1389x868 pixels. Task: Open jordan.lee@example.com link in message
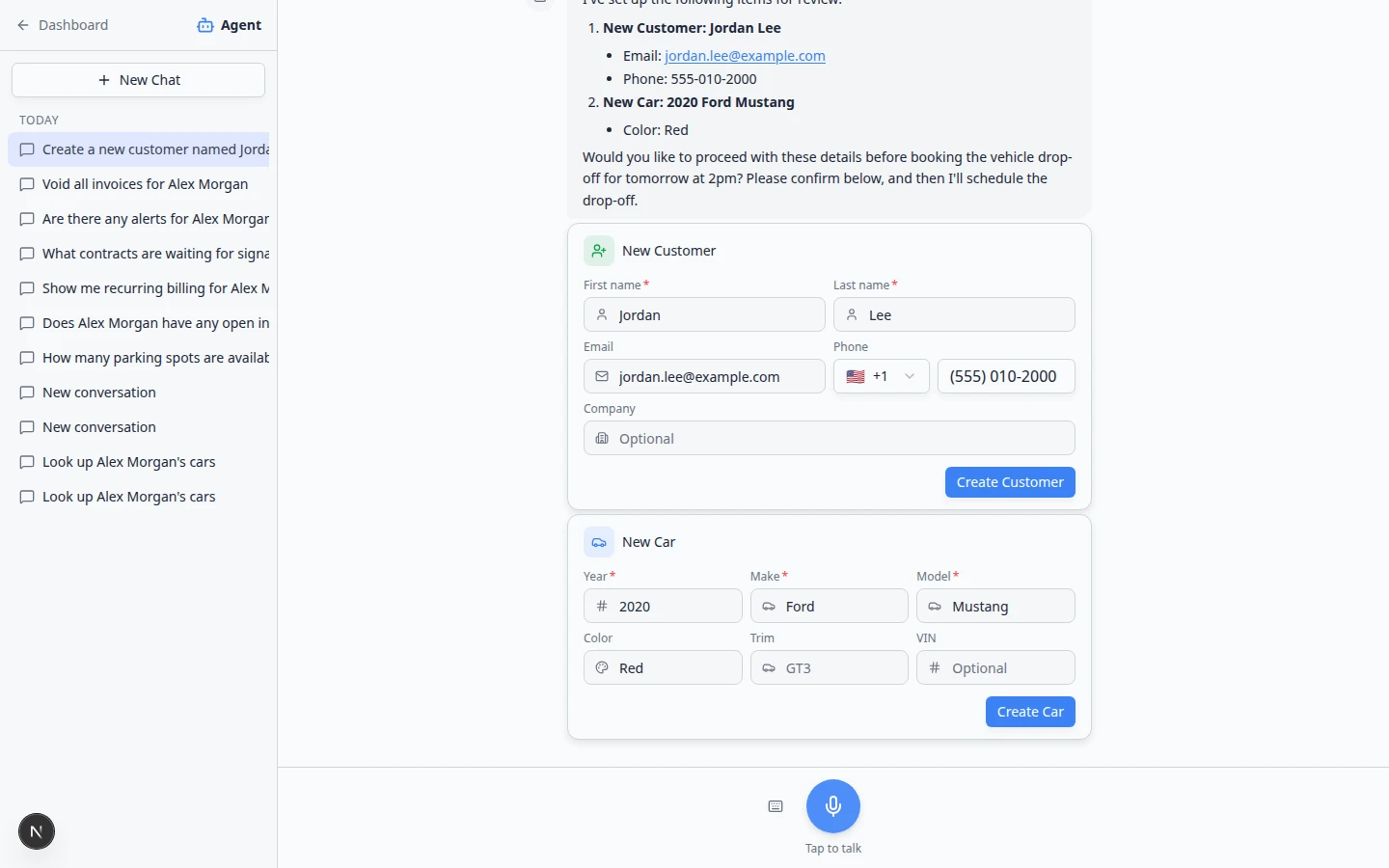pyautogui.click(x=745, y=56)
